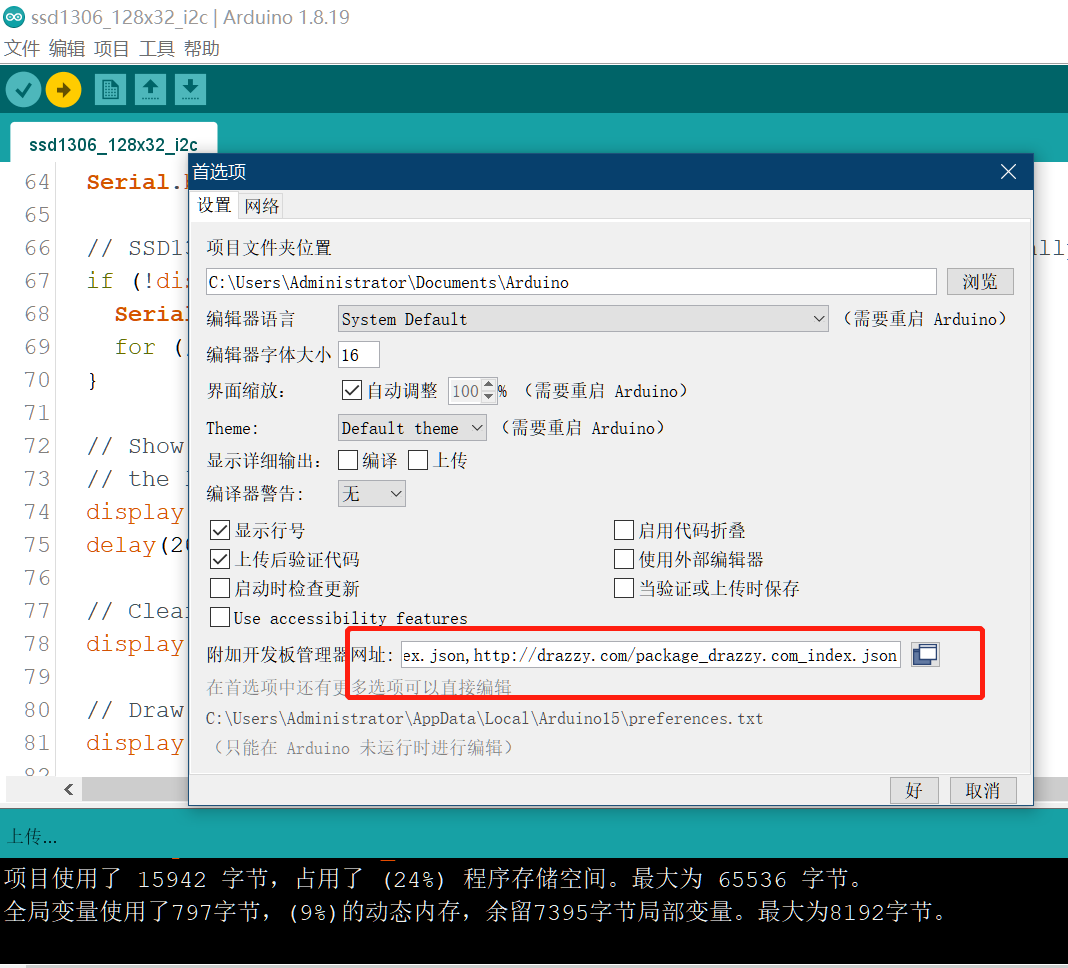The height and width of the screenshot is (968, 1068).
Task: Click the Arduino logo in title bar
Action: click(14, 17)
